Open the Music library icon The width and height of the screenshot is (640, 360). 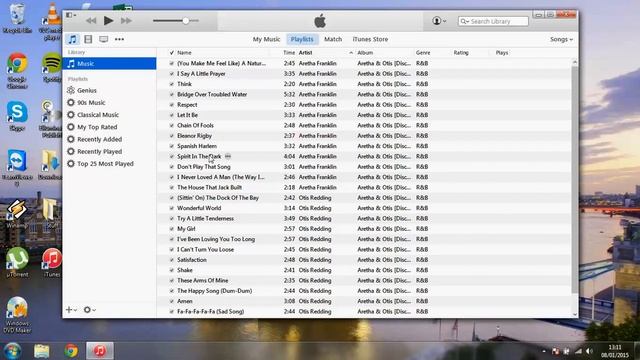coord(72,39)
